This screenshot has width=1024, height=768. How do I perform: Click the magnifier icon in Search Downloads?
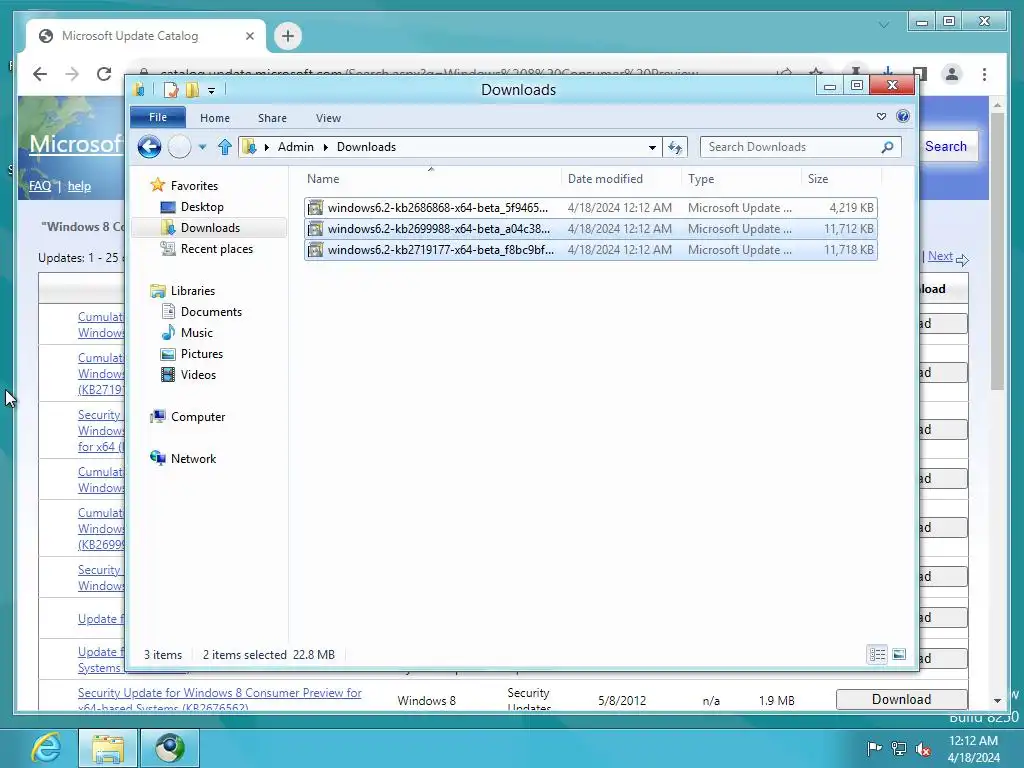pyautogui.click(x=887, y=147)
